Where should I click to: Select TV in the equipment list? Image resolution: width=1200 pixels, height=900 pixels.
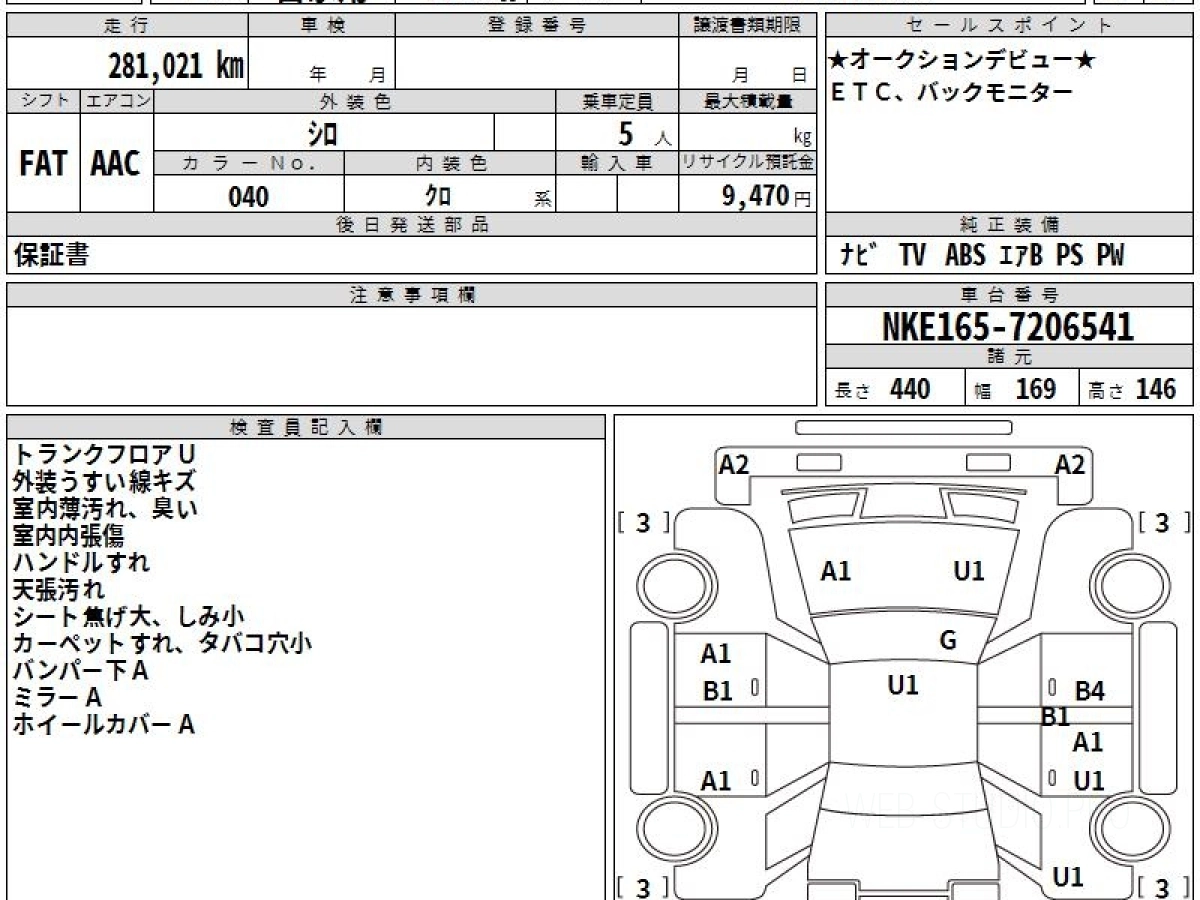911,256
